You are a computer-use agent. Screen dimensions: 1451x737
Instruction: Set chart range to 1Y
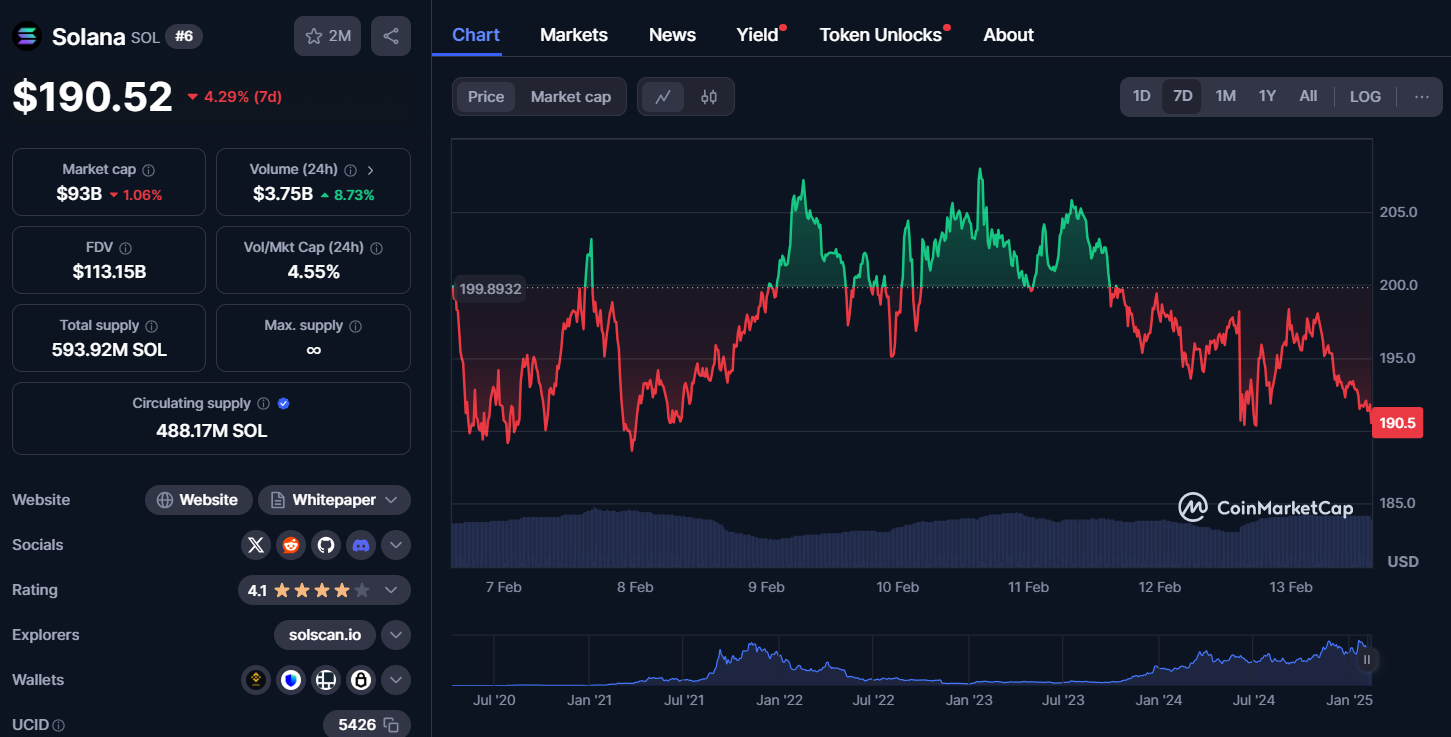click(x=1267, y=97)
